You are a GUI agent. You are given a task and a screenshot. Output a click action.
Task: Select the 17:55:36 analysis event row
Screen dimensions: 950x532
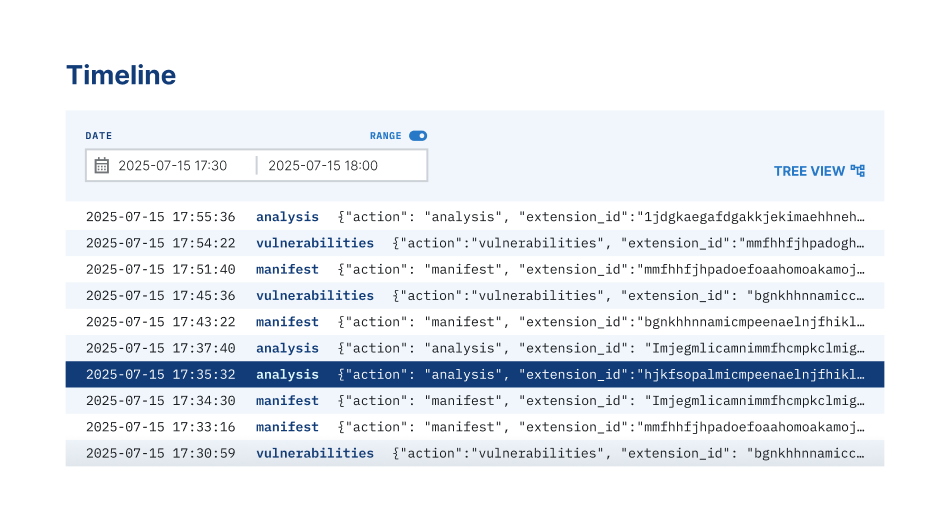(x=475, y=217)
